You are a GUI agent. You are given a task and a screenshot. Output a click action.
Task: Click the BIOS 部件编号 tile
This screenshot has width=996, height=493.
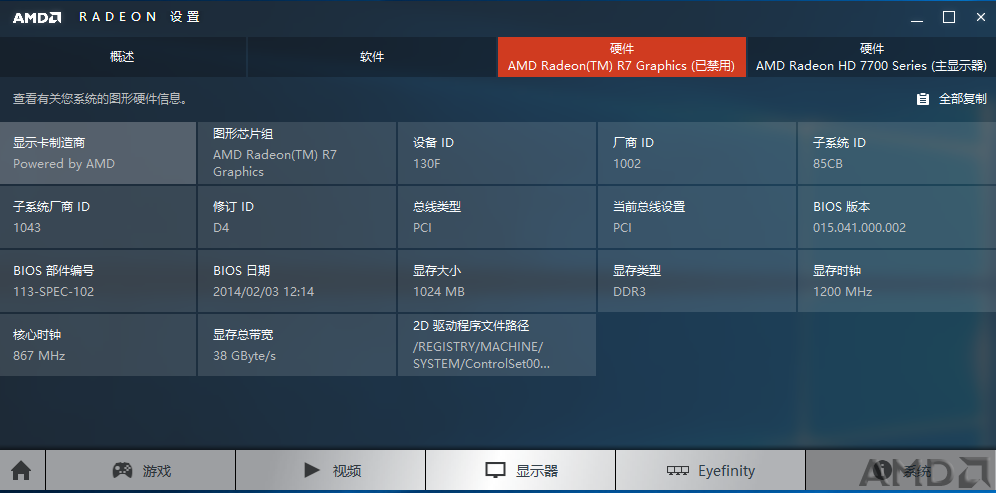(x=98, y=281)
